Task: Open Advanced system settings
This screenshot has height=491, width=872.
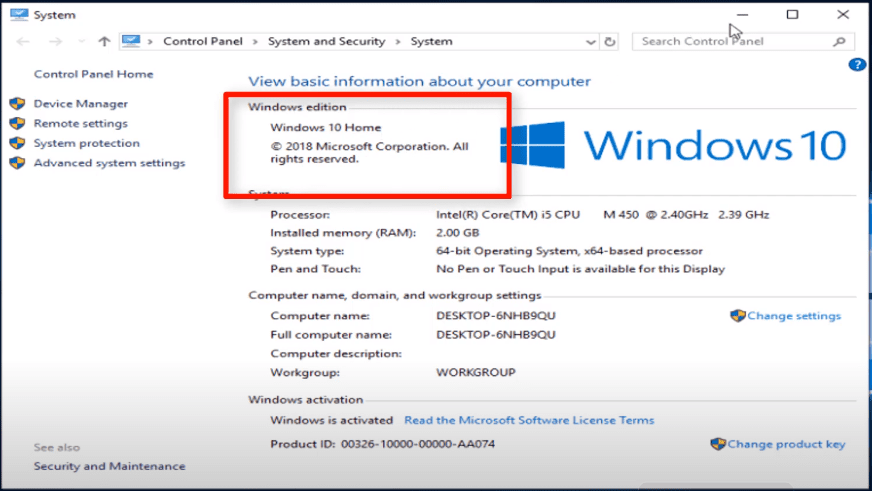Action: [110, 163]
